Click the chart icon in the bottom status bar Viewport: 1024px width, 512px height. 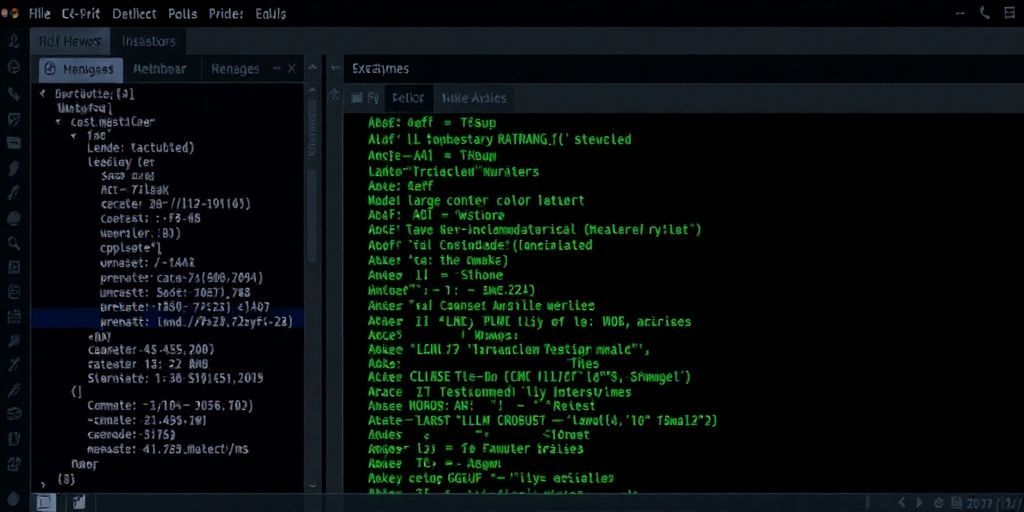click(x=79, y=502)
